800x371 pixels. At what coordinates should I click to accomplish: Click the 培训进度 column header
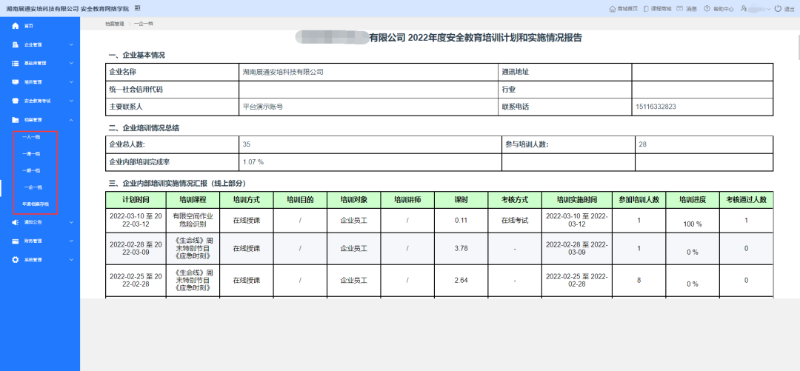(692, 200)
